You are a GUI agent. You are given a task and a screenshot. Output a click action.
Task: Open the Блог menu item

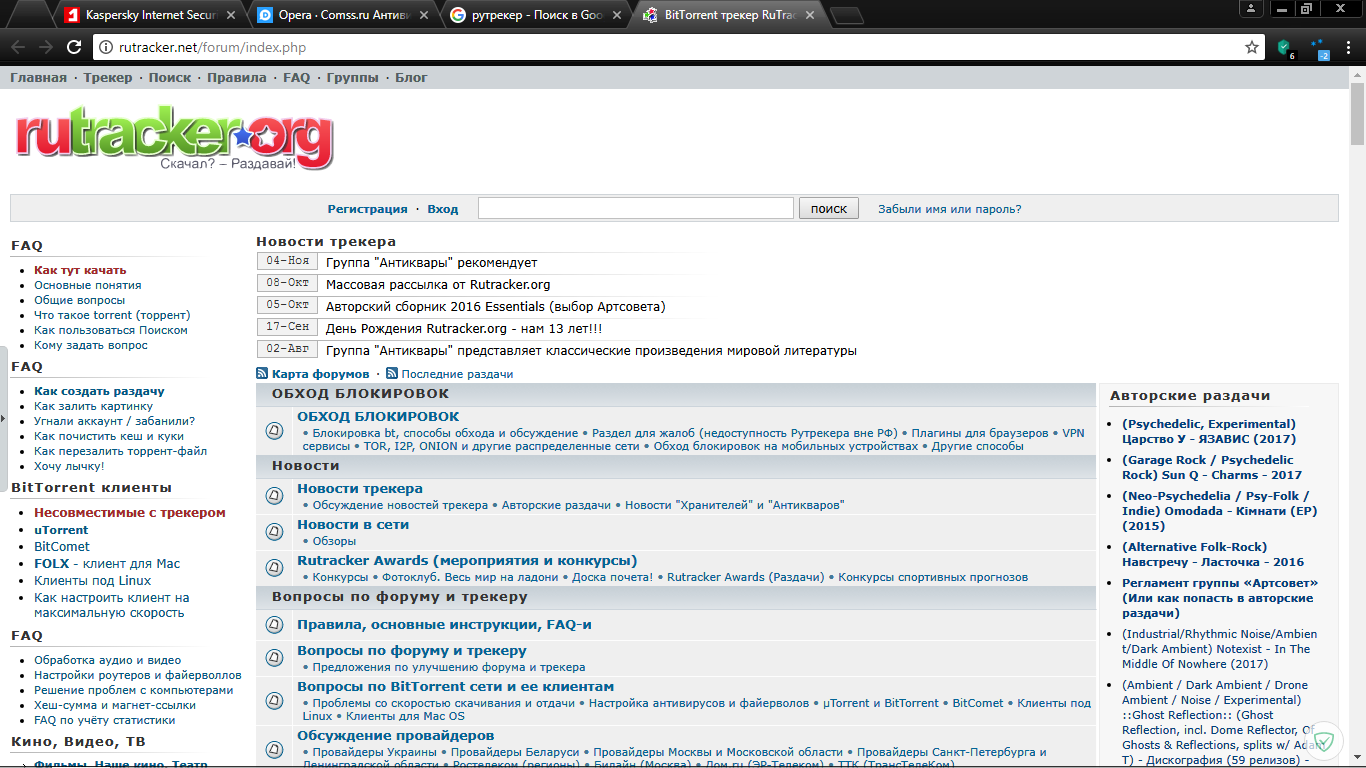click(411, 77)
